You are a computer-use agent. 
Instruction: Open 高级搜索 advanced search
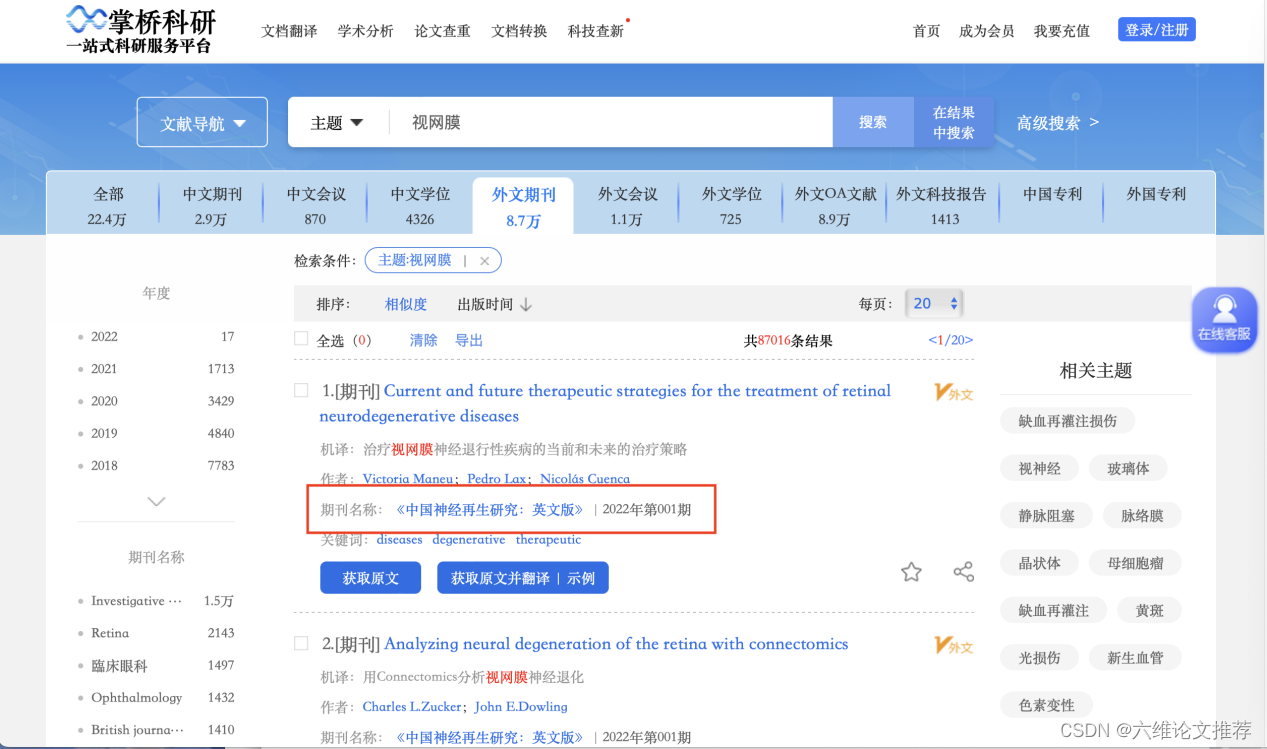click(1058, 122)
